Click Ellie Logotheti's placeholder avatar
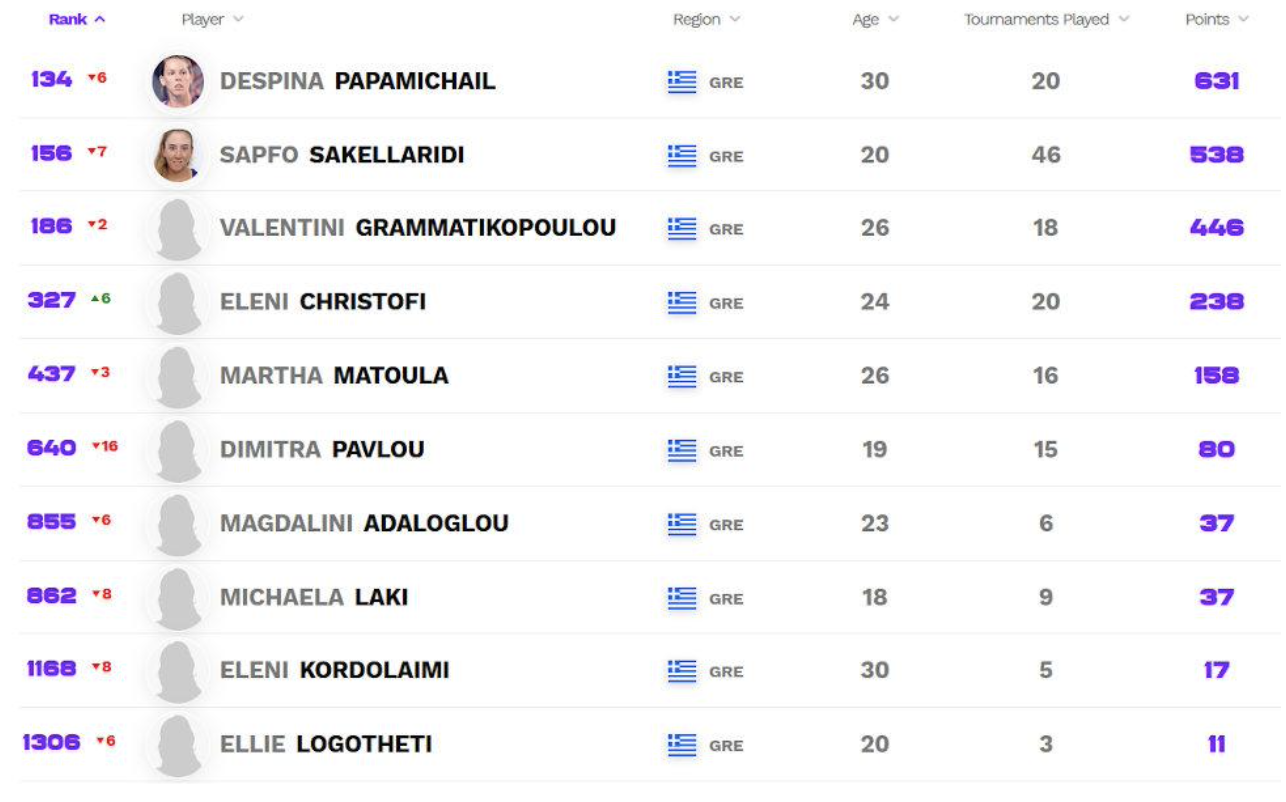The height and width of the screenshot is (802, 1286). click(178, 745)
